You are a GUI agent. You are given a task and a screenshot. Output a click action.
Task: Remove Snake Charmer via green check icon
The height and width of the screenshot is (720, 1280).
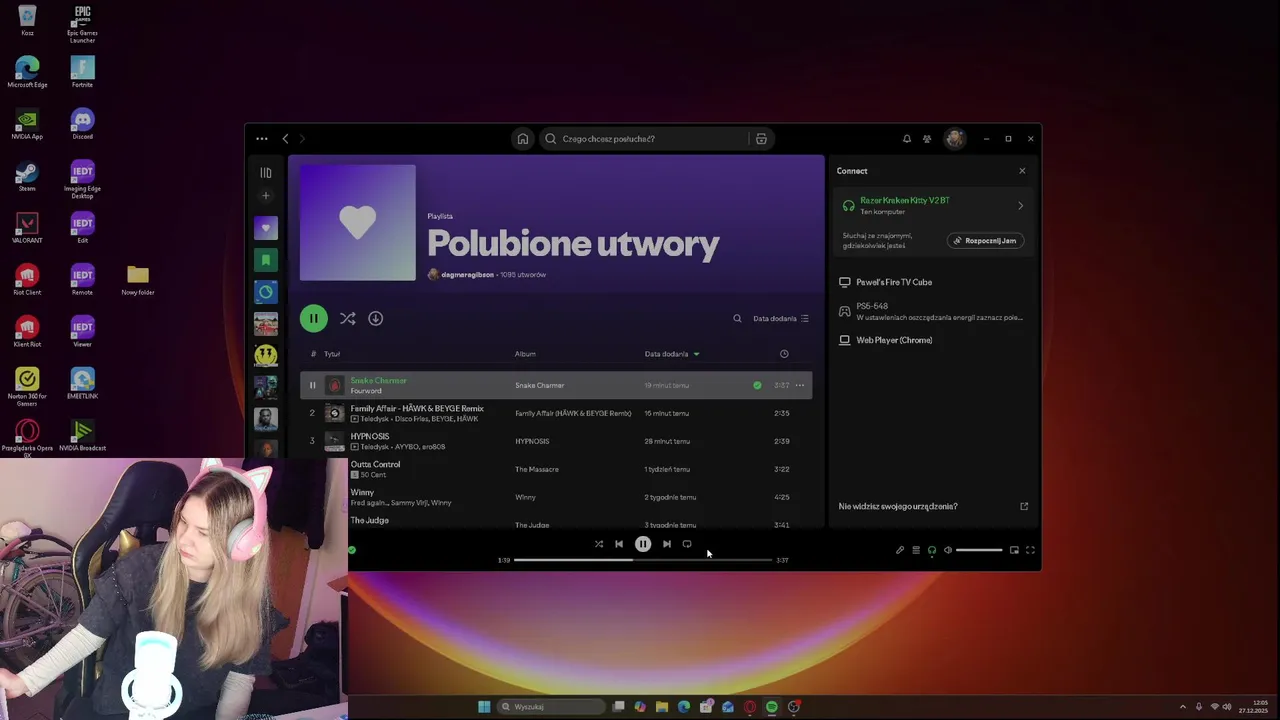tap(757, 385)
